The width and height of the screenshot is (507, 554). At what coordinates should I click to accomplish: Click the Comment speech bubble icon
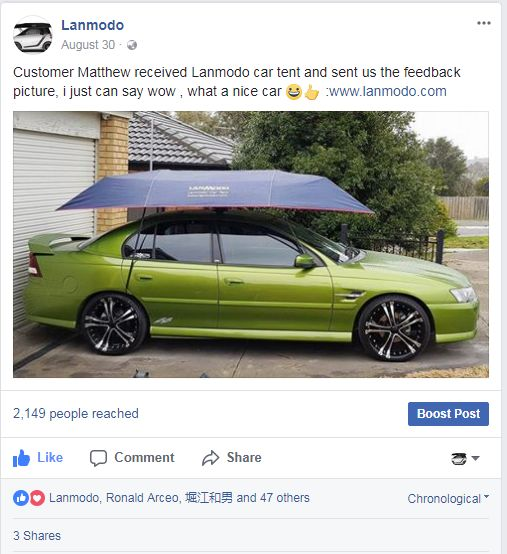coord(98,458)
